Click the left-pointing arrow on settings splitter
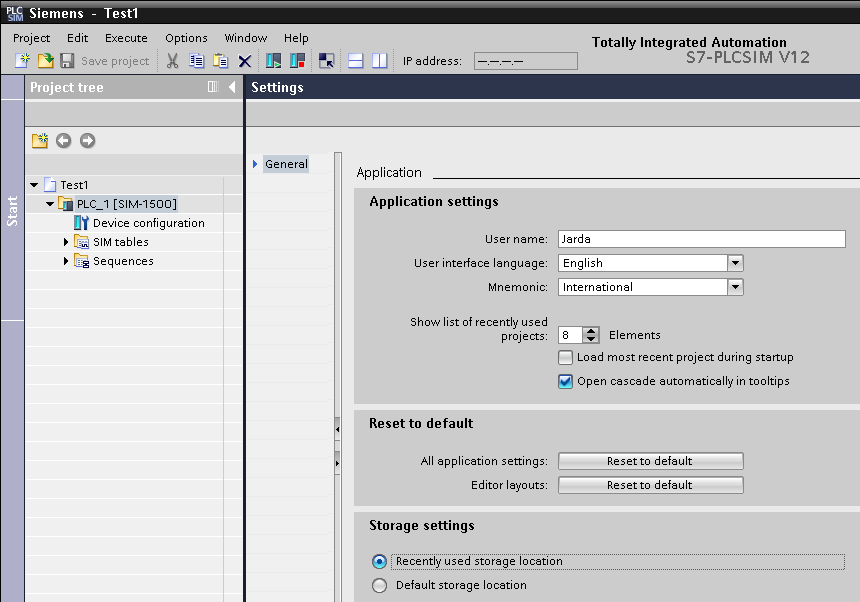 click(337, 429)
